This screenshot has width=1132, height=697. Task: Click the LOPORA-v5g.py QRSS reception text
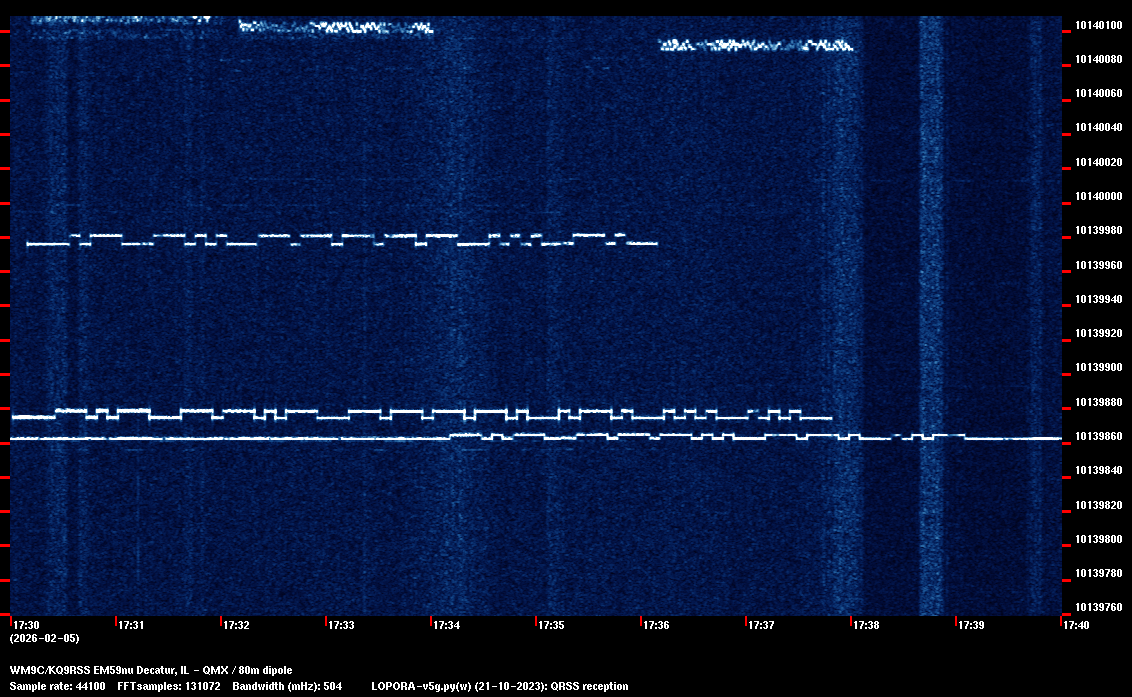pos(499,686)
